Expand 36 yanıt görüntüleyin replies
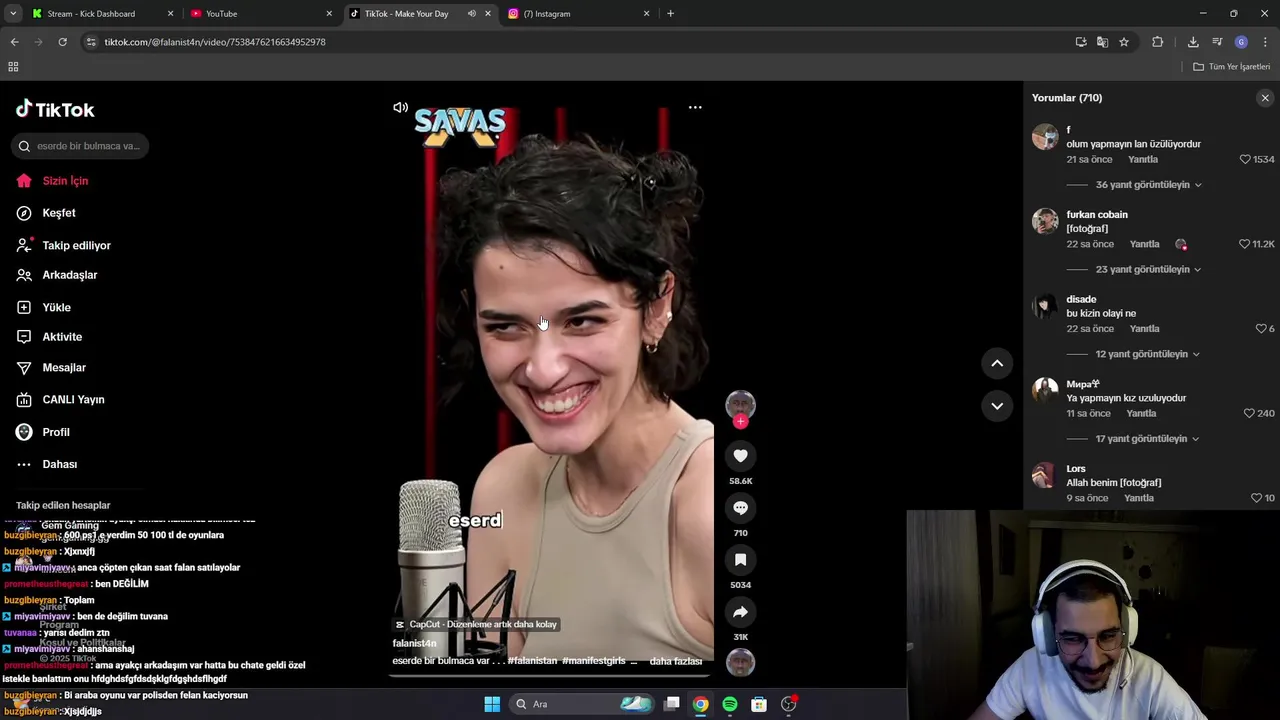 pos(1148,185)
